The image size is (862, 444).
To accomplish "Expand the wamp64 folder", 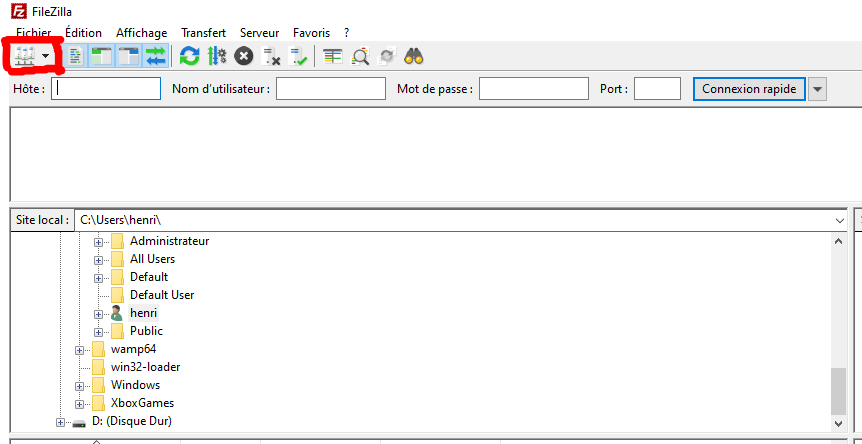I will pos(79,350).
